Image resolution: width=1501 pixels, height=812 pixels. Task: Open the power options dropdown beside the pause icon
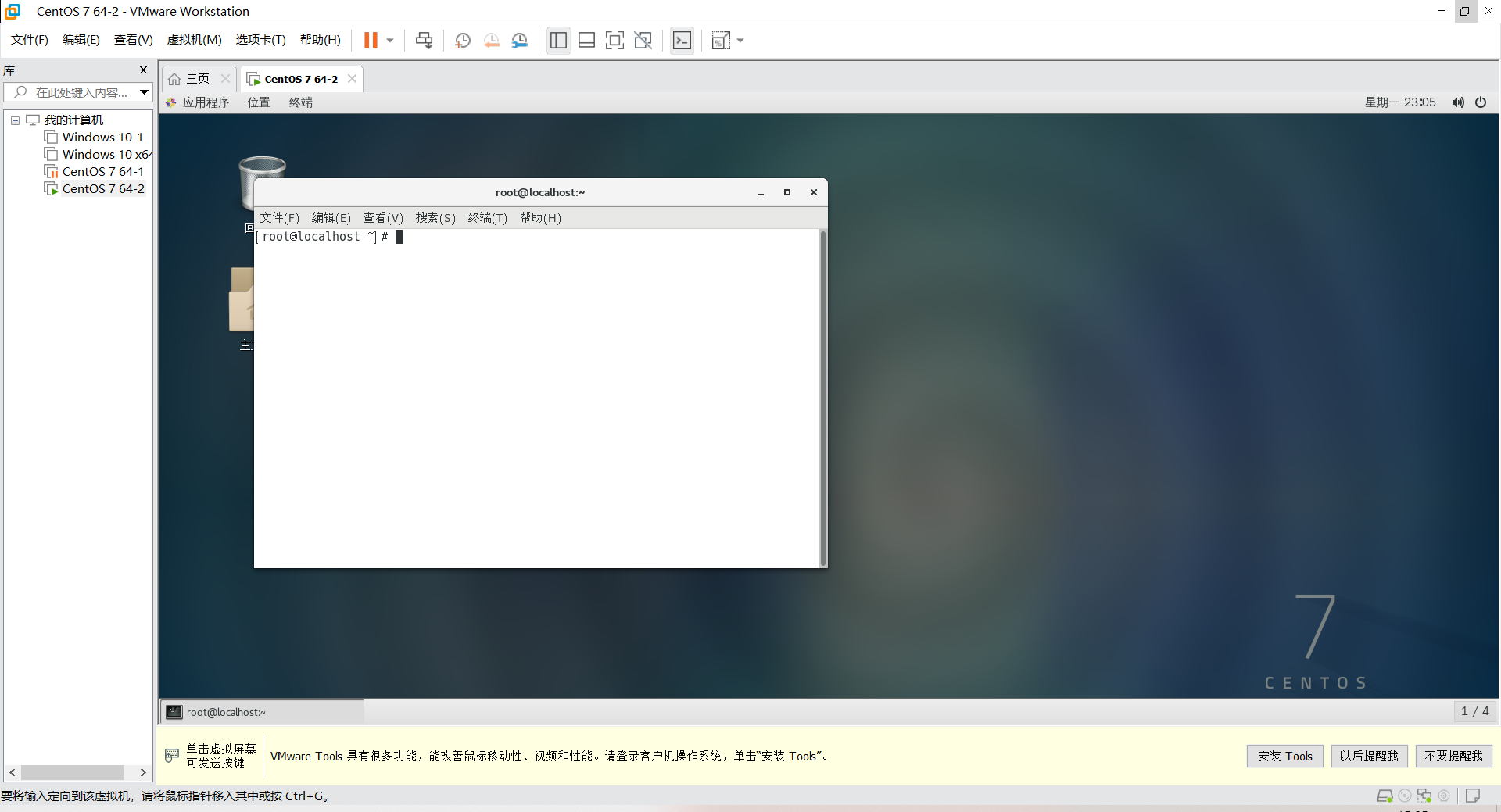coord(389,40)
